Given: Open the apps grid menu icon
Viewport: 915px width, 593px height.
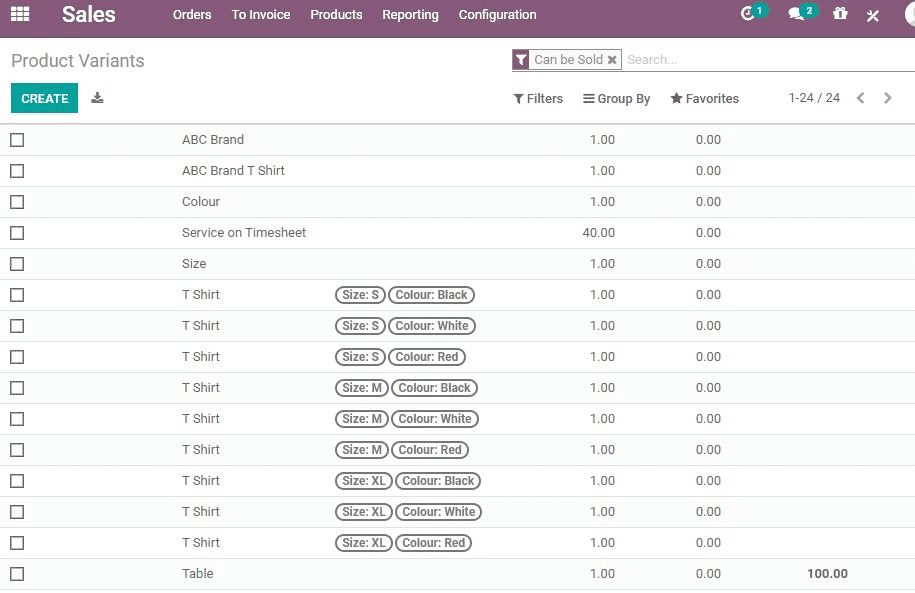Looking at the screenshot, I should 20,14.
